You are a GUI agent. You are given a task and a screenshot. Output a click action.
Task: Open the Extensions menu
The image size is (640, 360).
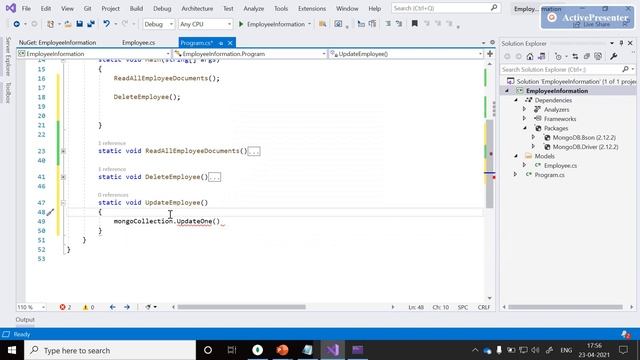tap(312, 8)
